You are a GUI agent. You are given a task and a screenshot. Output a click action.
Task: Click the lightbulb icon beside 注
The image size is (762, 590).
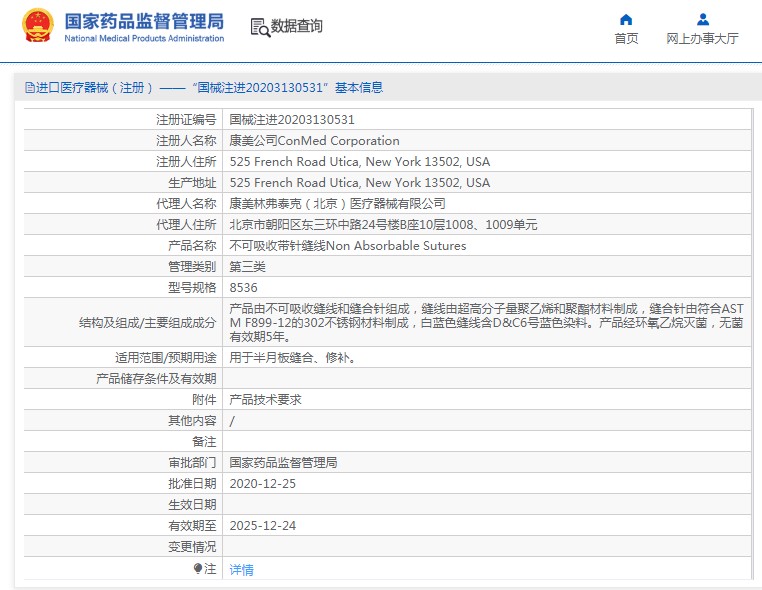coord(197,568)
